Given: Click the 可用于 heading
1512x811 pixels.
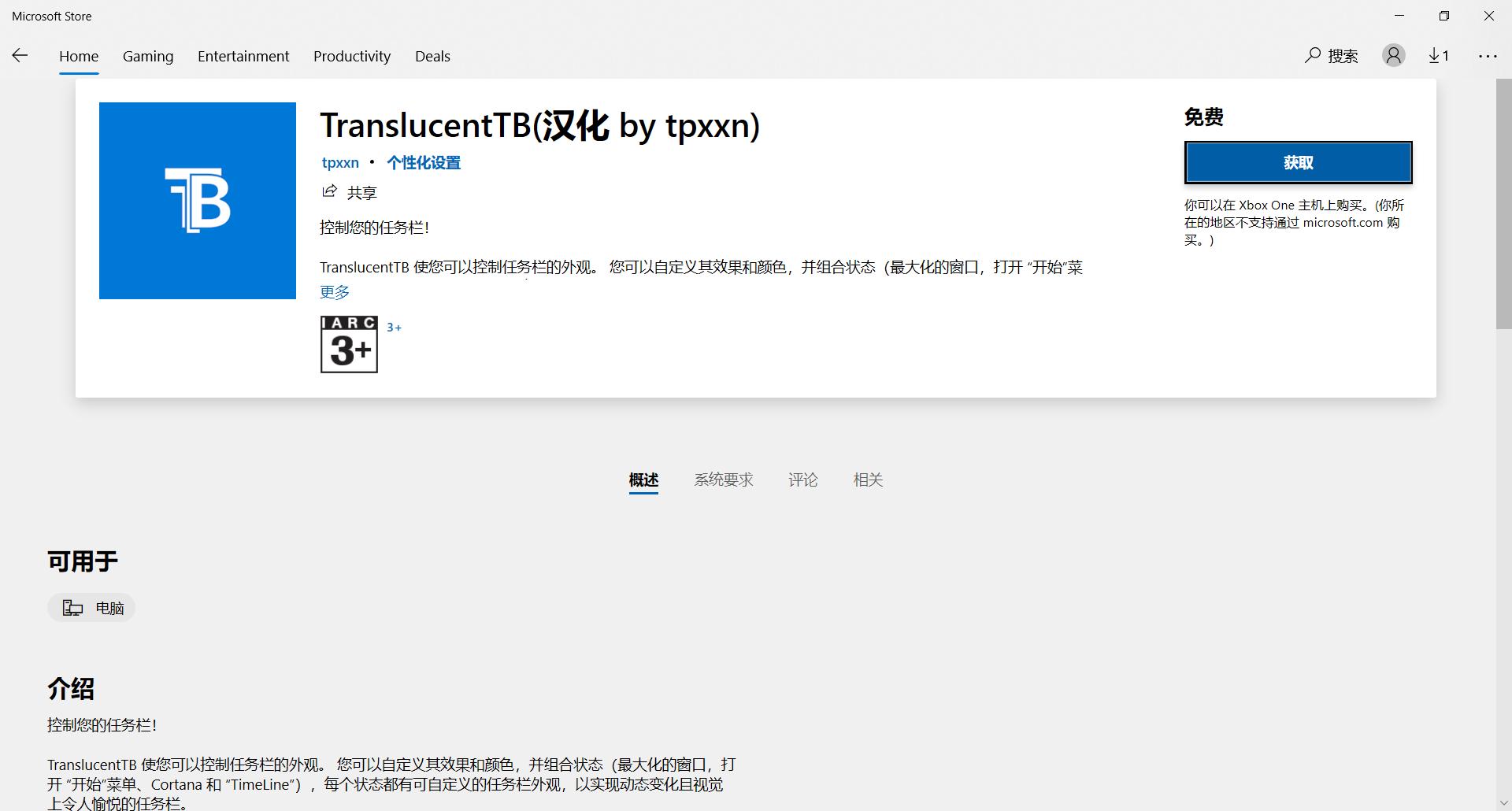Looking at the screenshot, I should point(83,561).
